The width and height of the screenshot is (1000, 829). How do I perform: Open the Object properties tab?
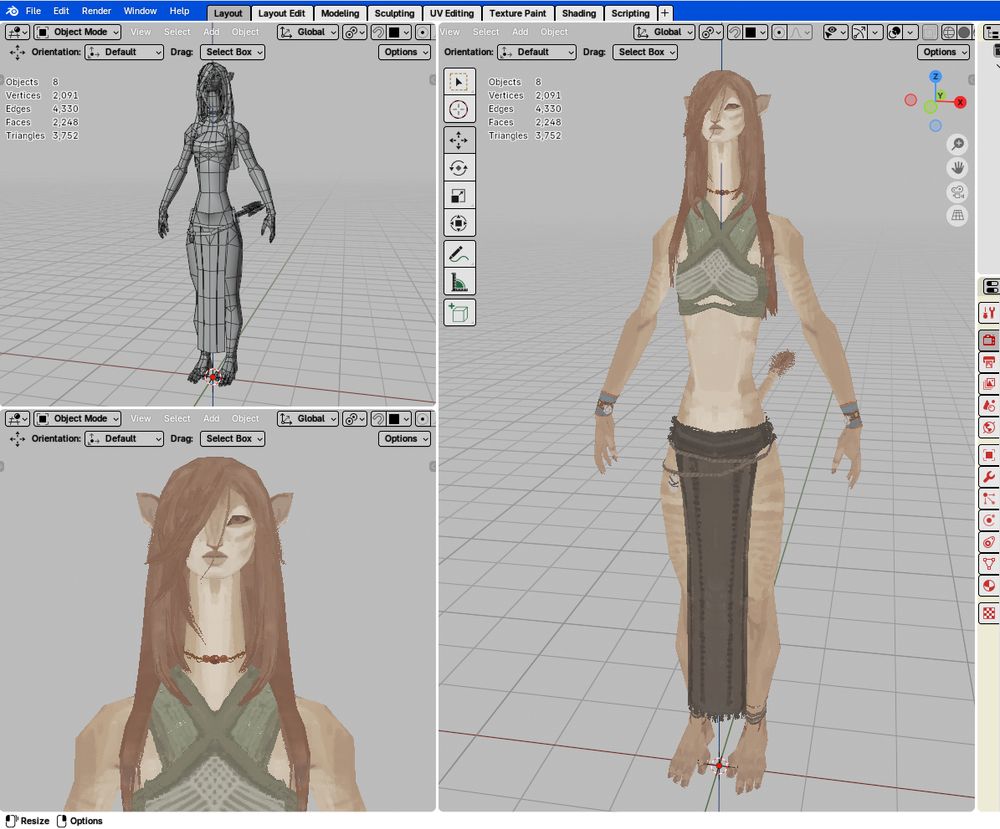coord(989,455)
